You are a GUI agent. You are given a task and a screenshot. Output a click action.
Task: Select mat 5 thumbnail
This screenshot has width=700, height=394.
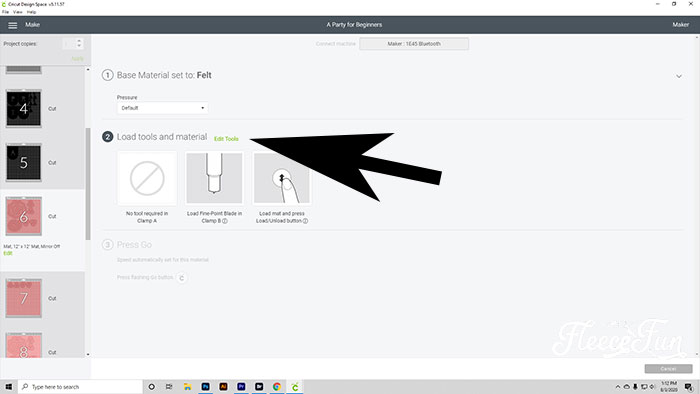tap(24, 162)
